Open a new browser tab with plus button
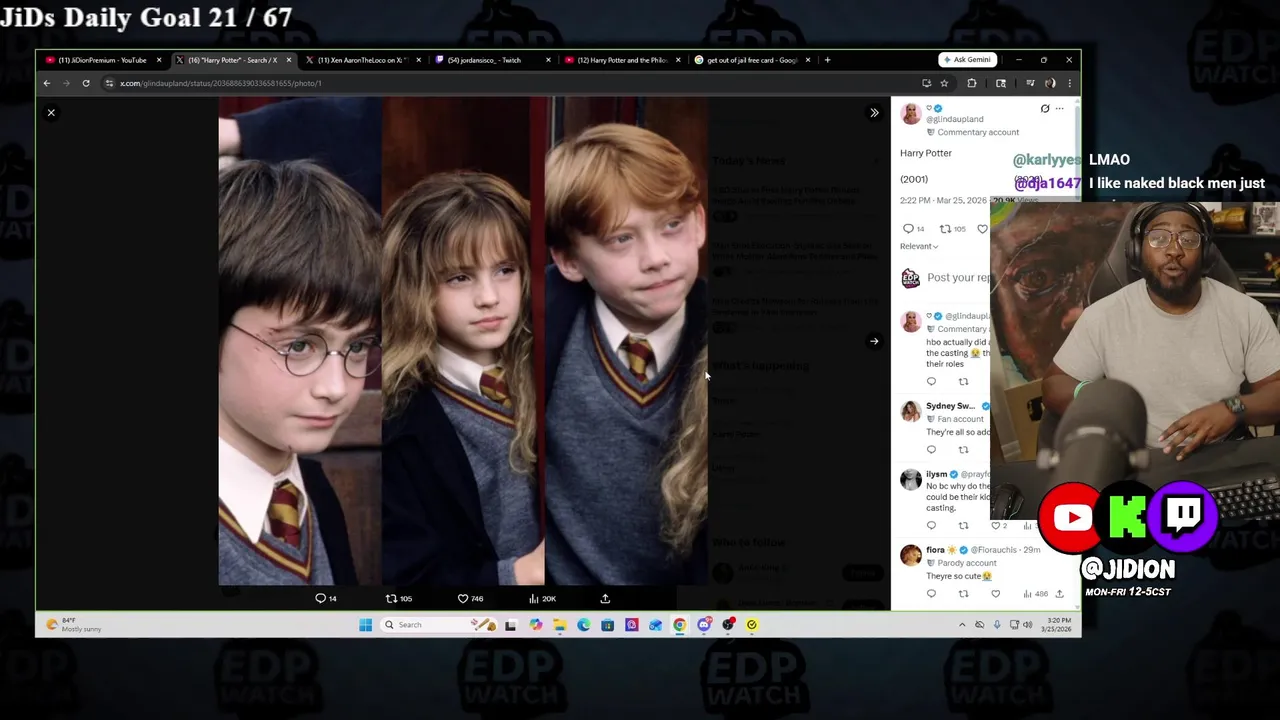Image resolution: width=1280 pixels, height=720 pixels. 827,60
